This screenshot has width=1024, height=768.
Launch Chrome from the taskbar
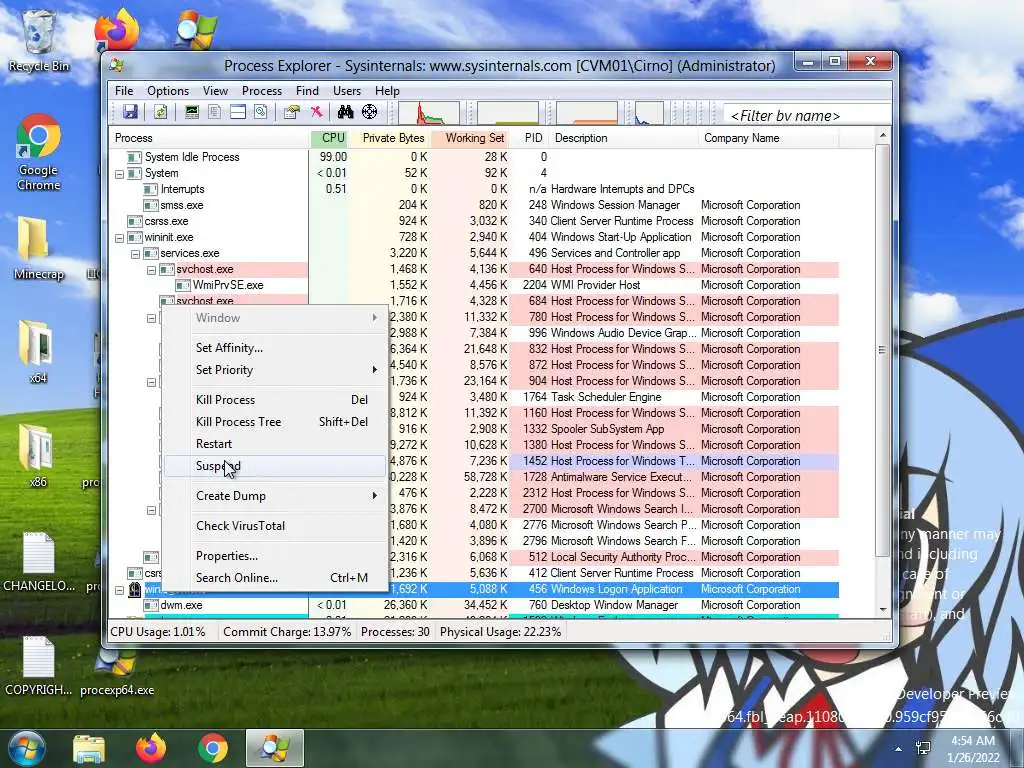213,748
